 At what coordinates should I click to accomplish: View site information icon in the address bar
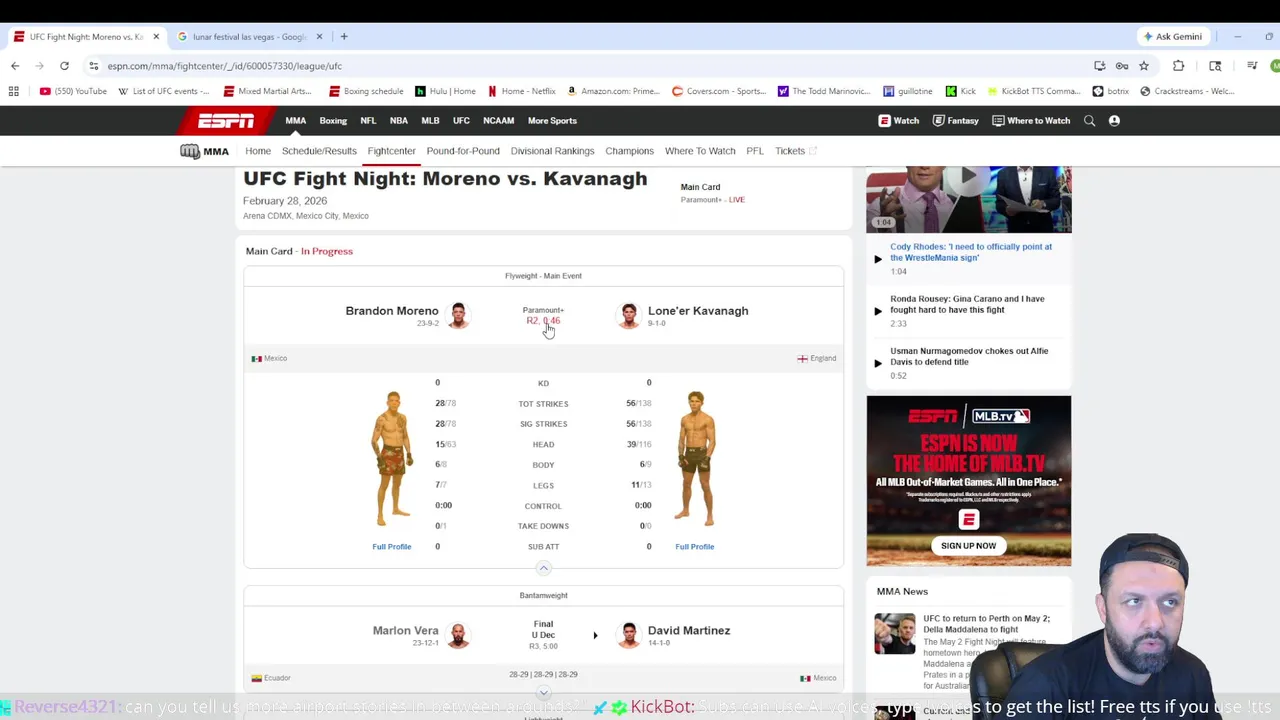point(93,66)
